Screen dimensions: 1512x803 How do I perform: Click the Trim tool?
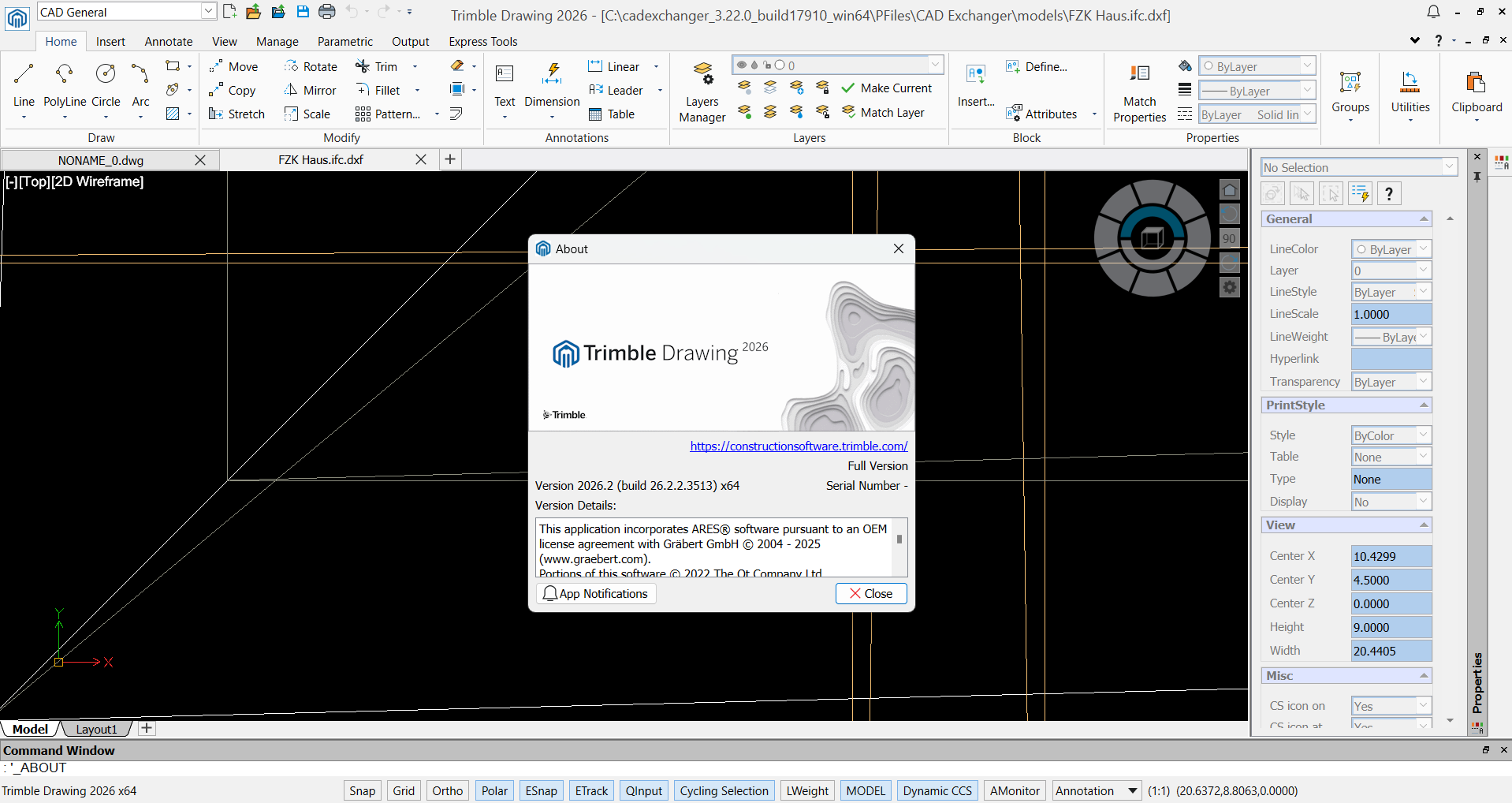377,67
